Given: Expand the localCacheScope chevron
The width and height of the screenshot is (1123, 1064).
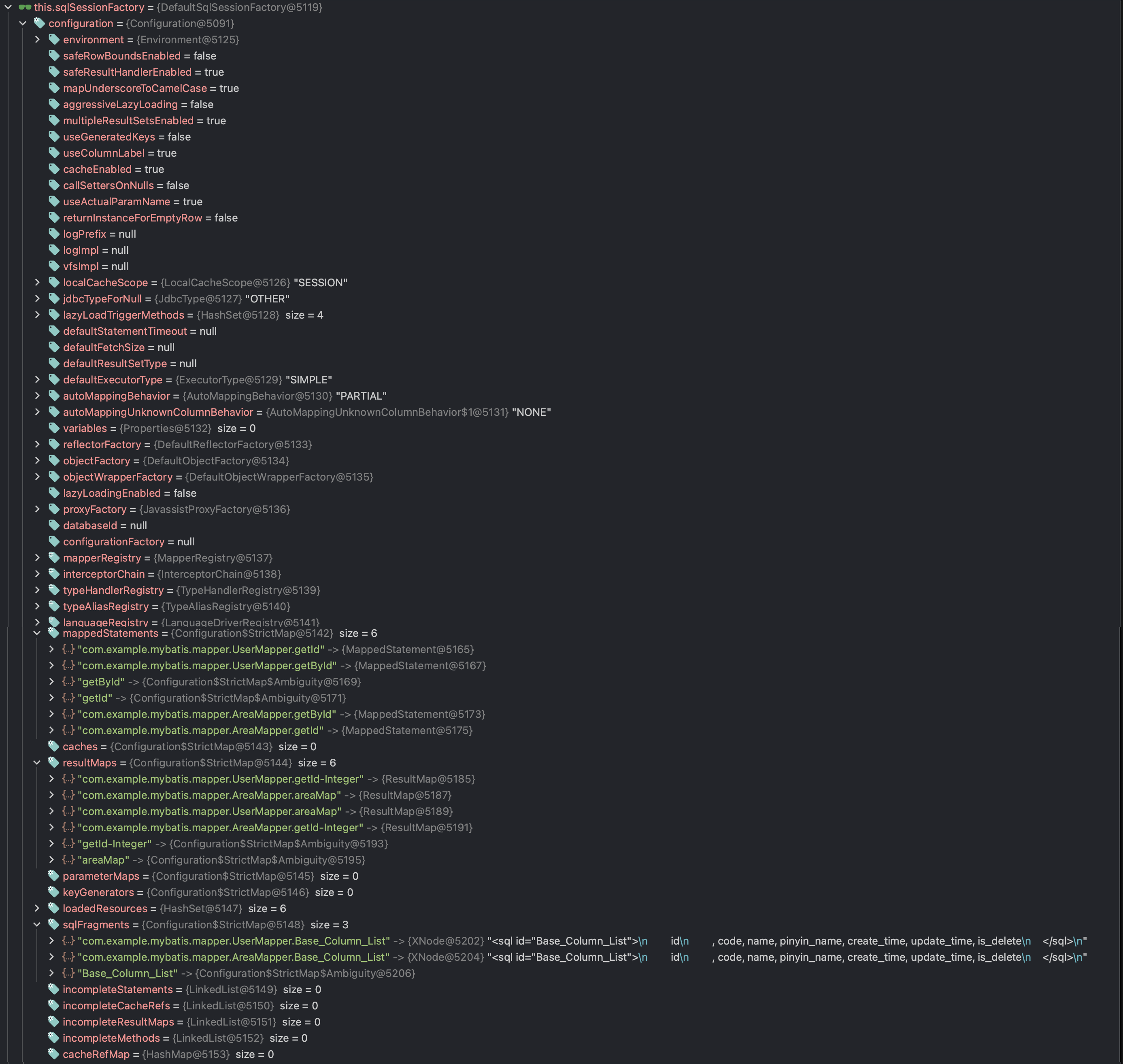Looking at the screenshot, I should (37, 283).
